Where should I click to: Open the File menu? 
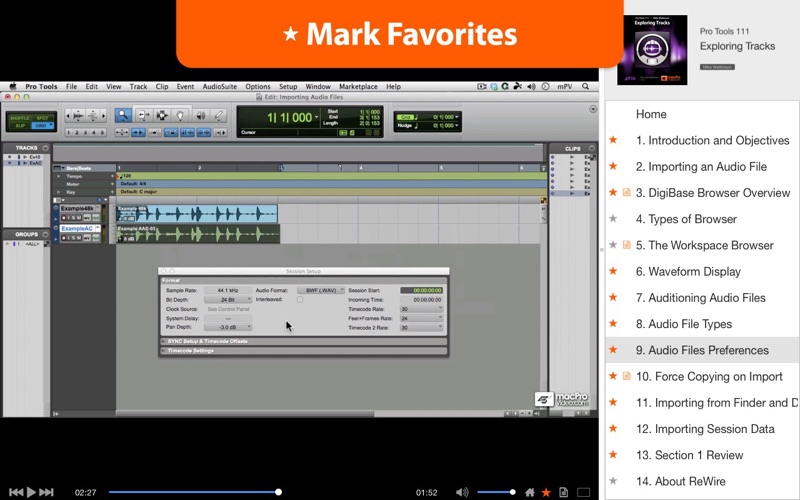coord(71,86)
